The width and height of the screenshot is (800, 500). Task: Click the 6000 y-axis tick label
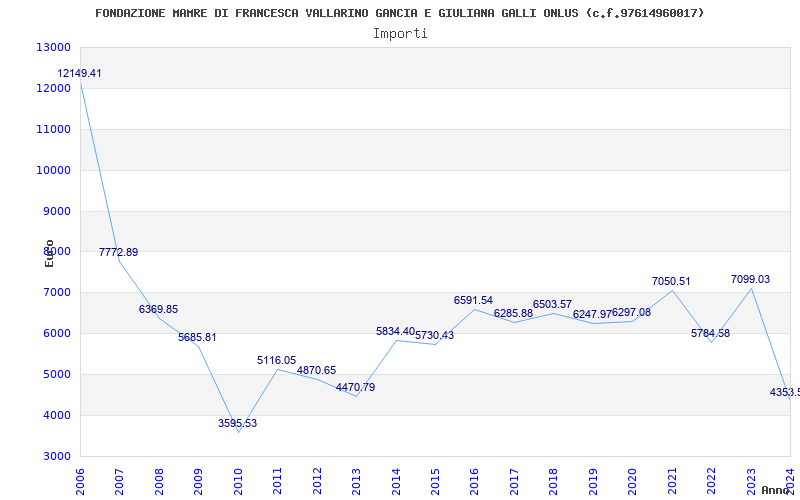56,333
